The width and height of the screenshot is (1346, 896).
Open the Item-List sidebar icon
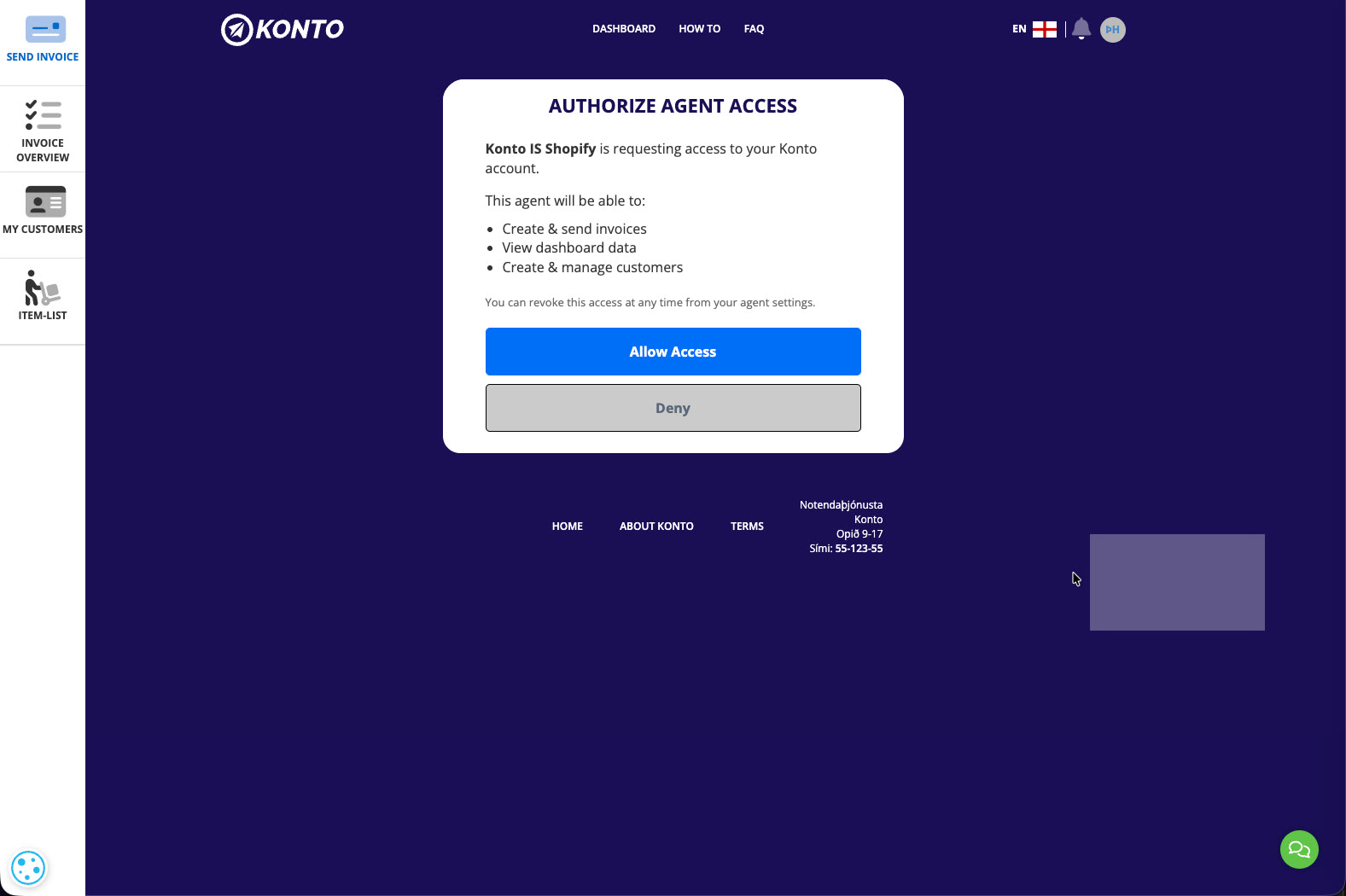(x=43, y=288)
